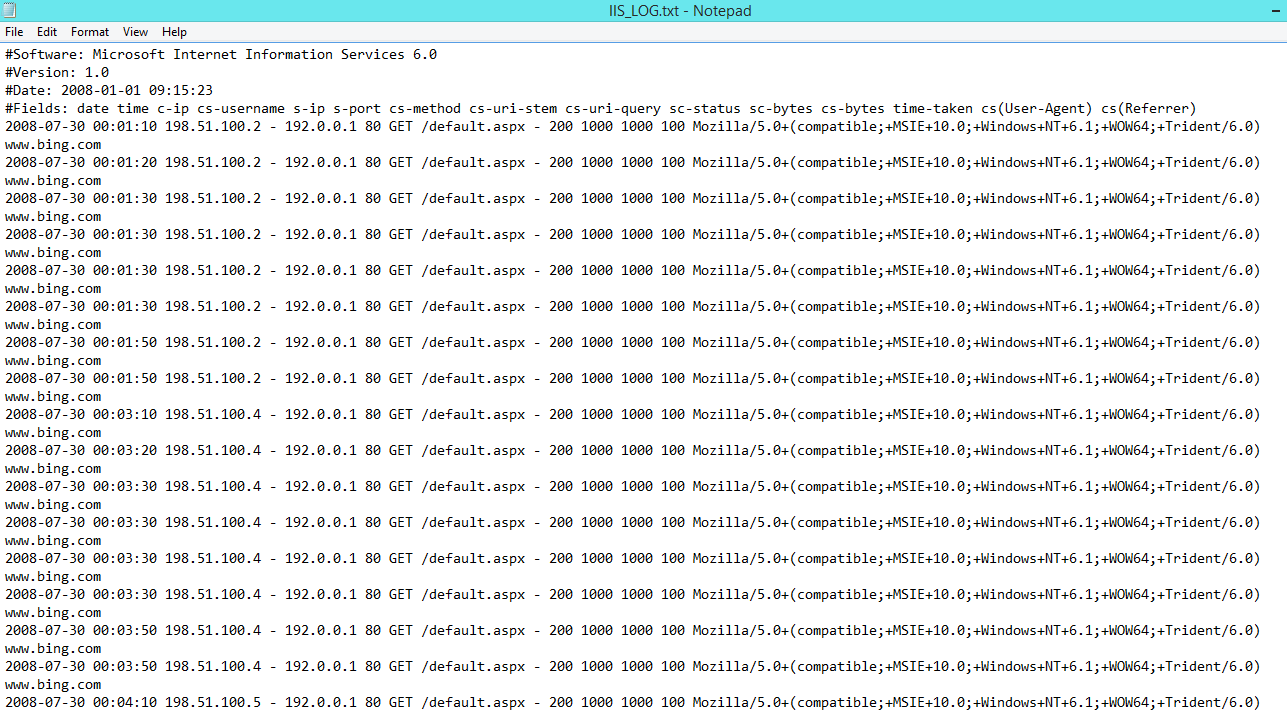Image resolution: width=1287 pixels, height=717 pixels.
Task: Click 'cs(Referrer)' in the Fields line
Action: 1149,109
